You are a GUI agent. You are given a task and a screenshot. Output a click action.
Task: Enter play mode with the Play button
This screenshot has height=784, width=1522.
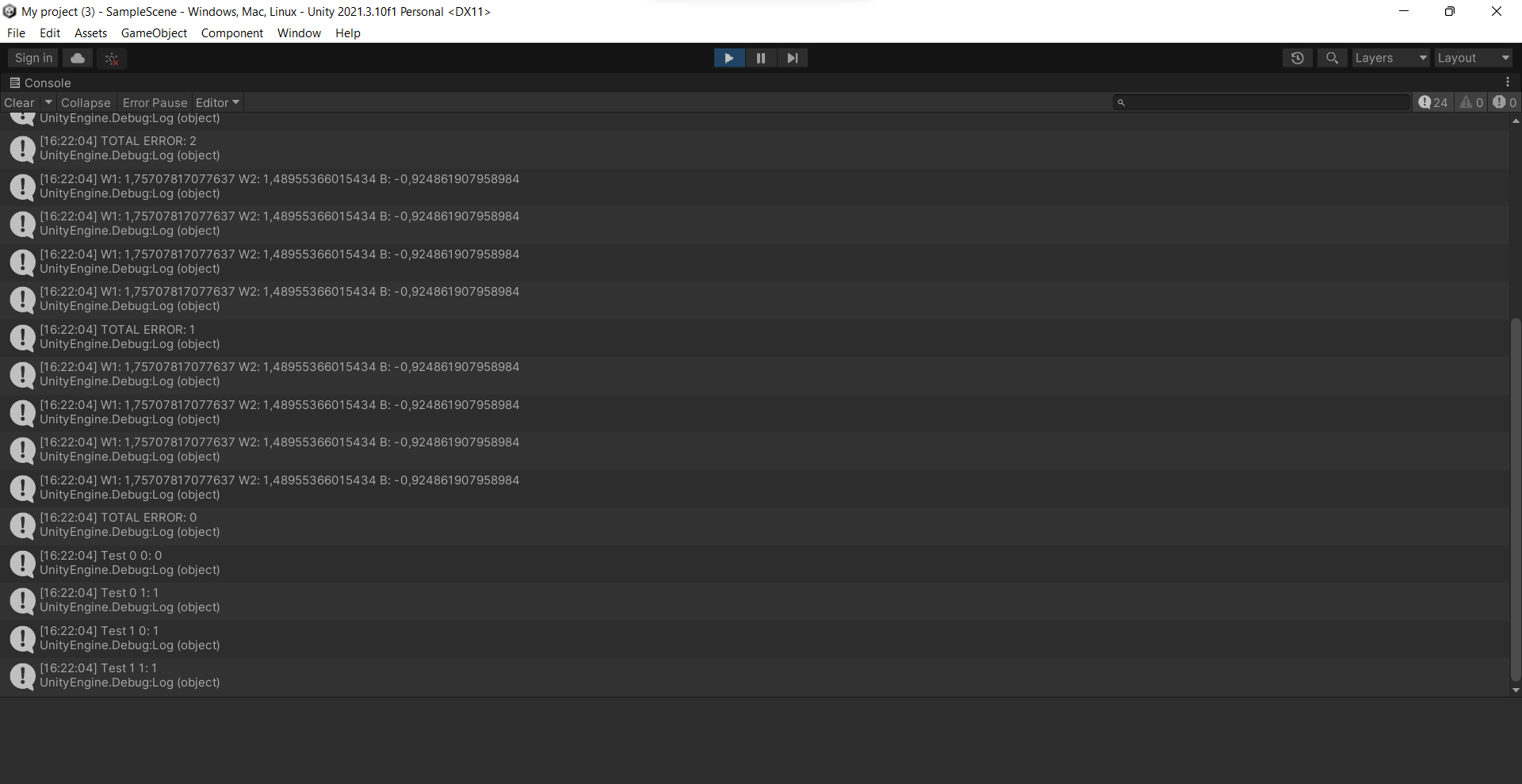(728, 58)
